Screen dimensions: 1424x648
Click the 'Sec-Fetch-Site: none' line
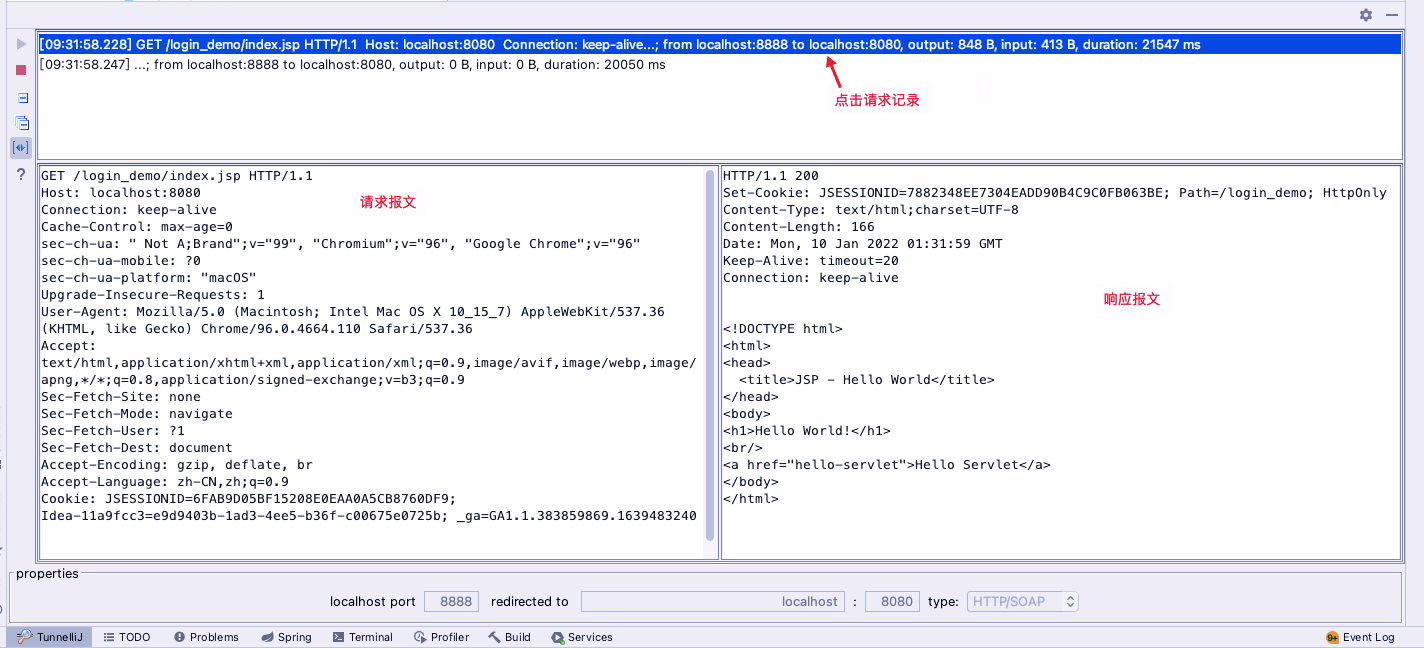pos(121,397)
